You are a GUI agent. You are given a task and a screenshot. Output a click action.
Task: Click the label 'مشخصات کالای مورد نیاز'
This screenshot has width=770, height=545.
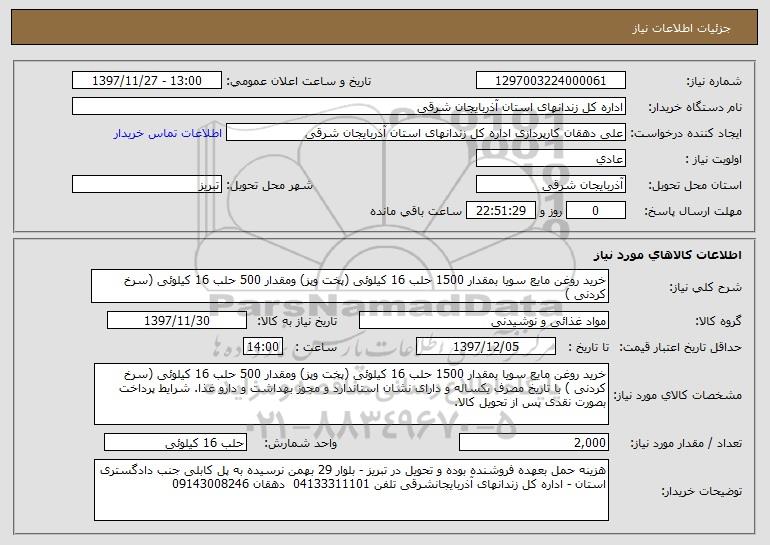[678, 395]
